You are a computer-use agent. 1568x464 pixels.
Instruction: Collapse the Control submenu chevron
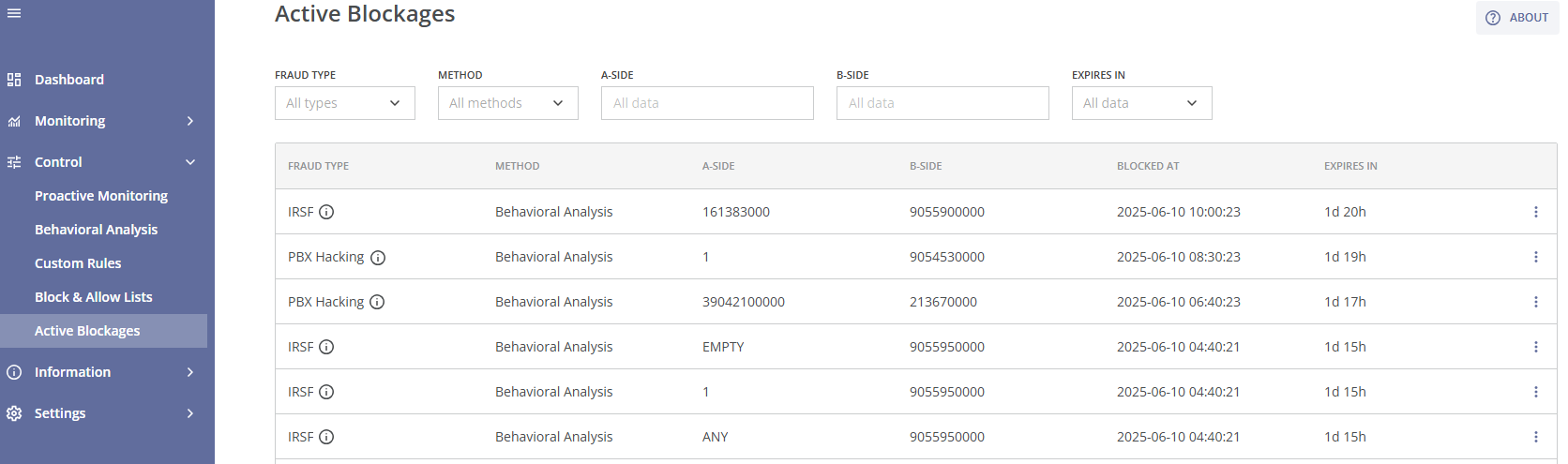[190, 162]
